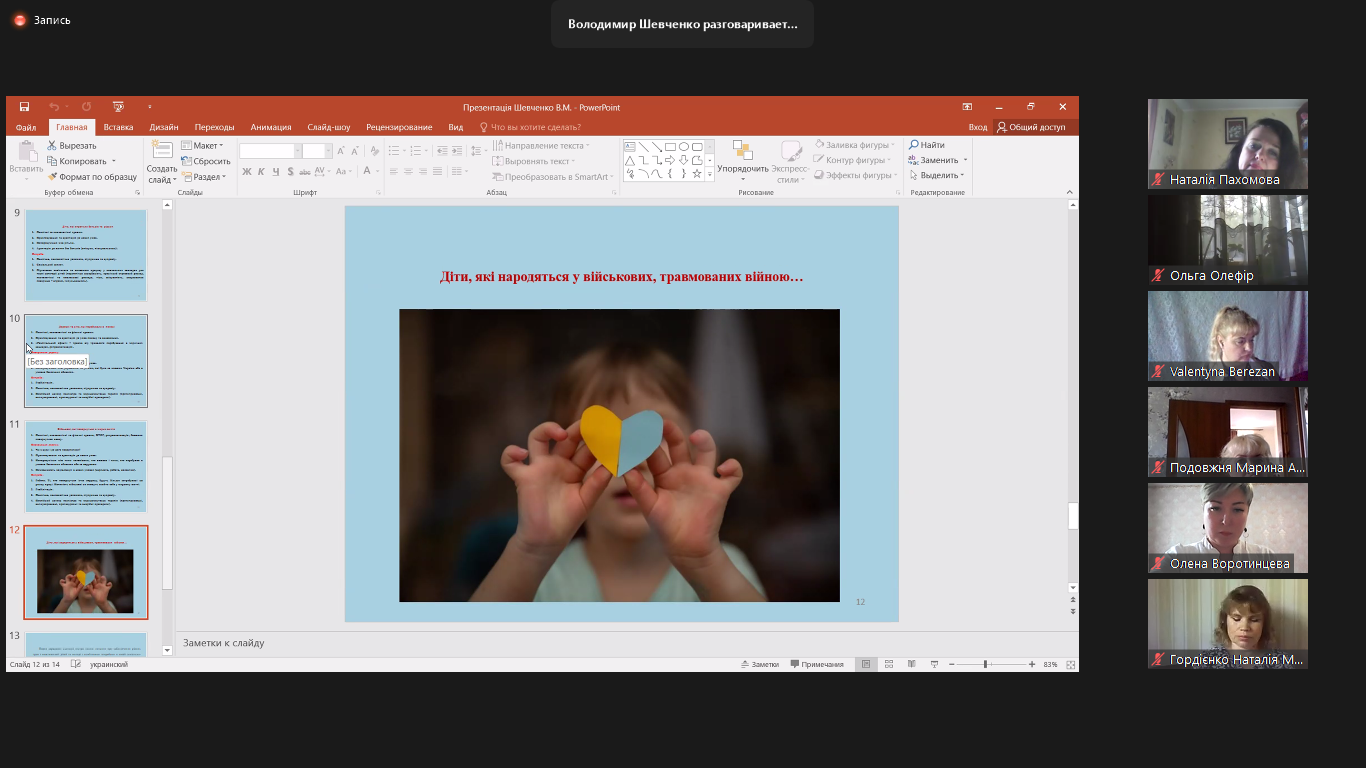Click the Общий доступ (Share) button
1366x768 pixels.
[x=1031, y=127]
